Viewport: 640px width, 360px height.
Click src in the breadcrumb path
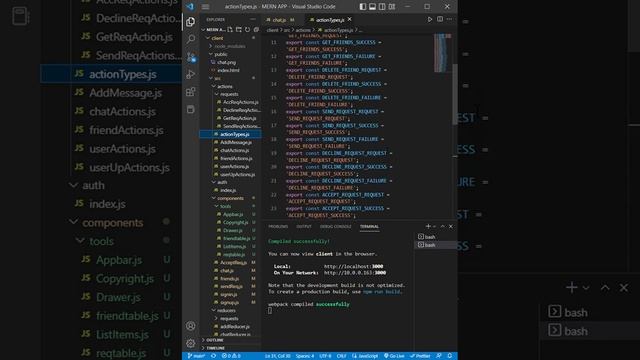tap(287, 30)
